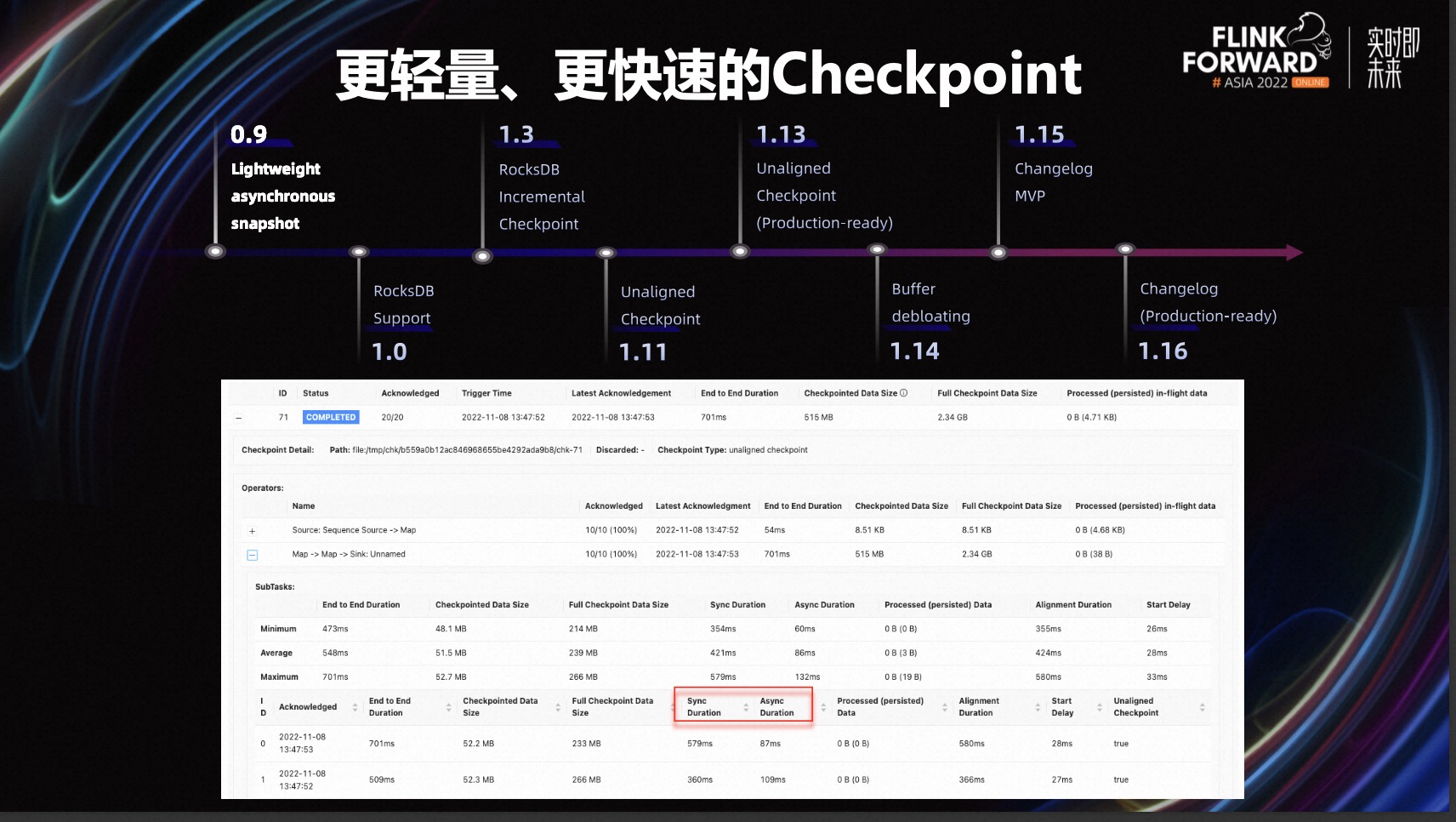Click 424ms average alignment duration

(x=1048, y=653)
